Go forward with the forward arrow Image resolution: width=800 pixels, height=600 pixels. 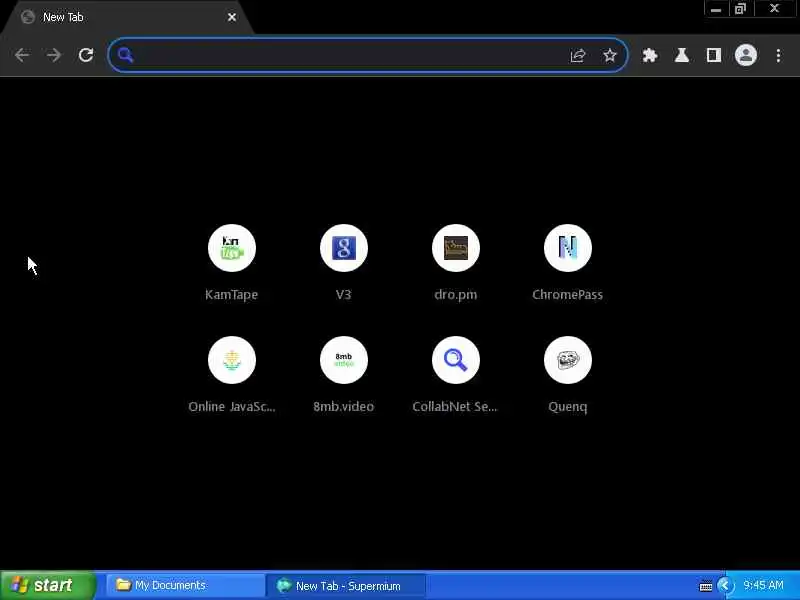click(54, 55)
